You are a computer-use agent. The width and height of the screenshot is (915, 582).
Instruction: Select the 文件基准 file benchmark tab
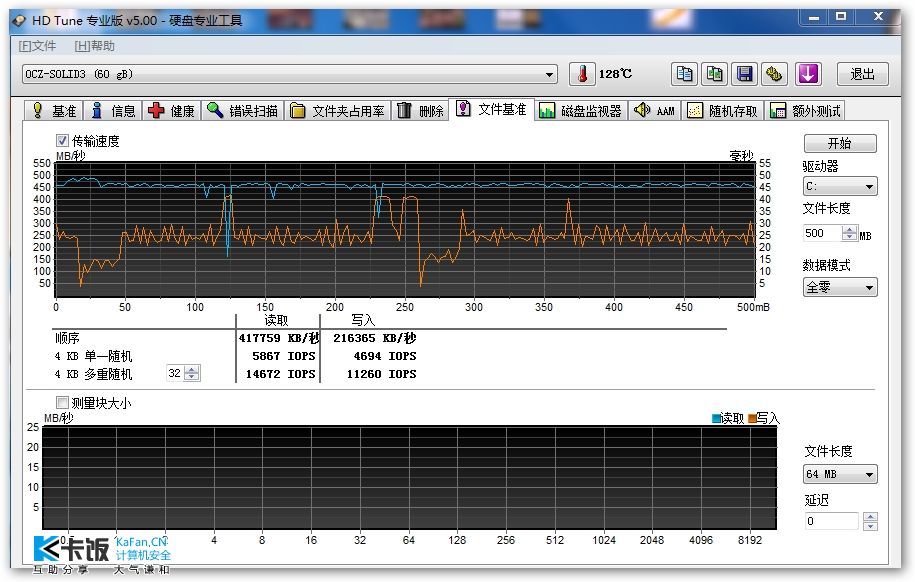pyautogui.click(x=491, y=109)
